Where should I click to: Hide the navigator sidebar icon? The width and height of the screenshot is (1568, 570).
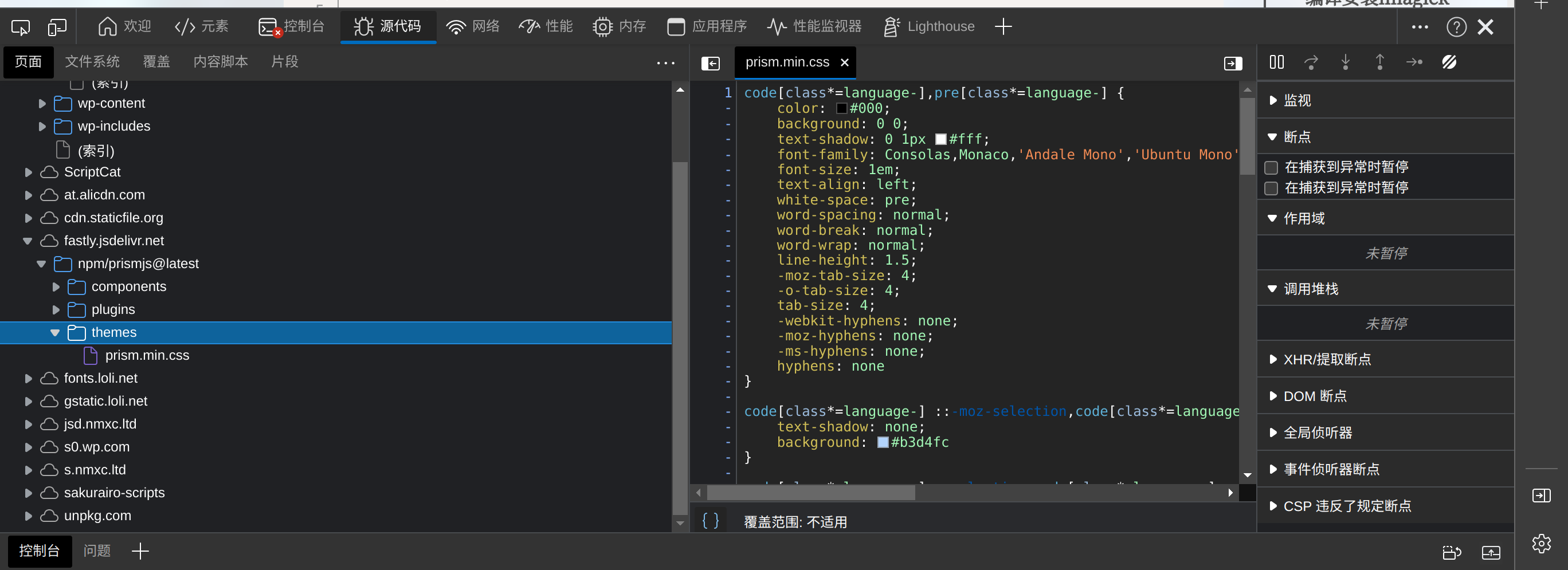pyautogui.click(x=710, y=62)
